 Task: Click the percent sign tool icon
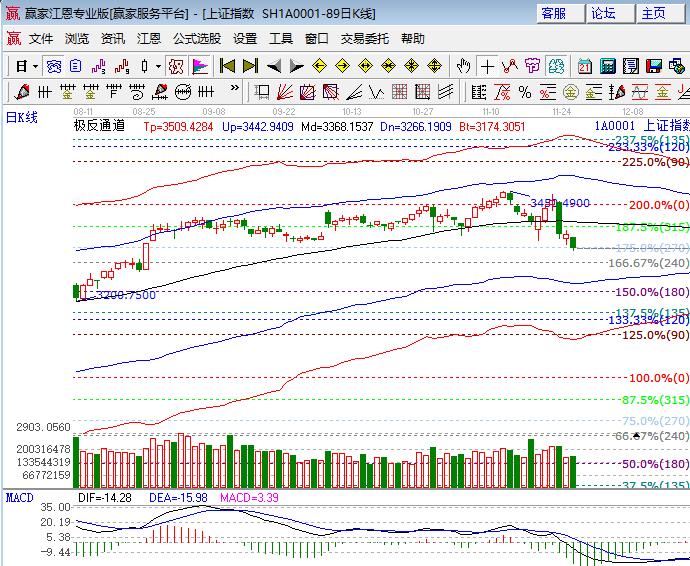click(x=525, y=92)
